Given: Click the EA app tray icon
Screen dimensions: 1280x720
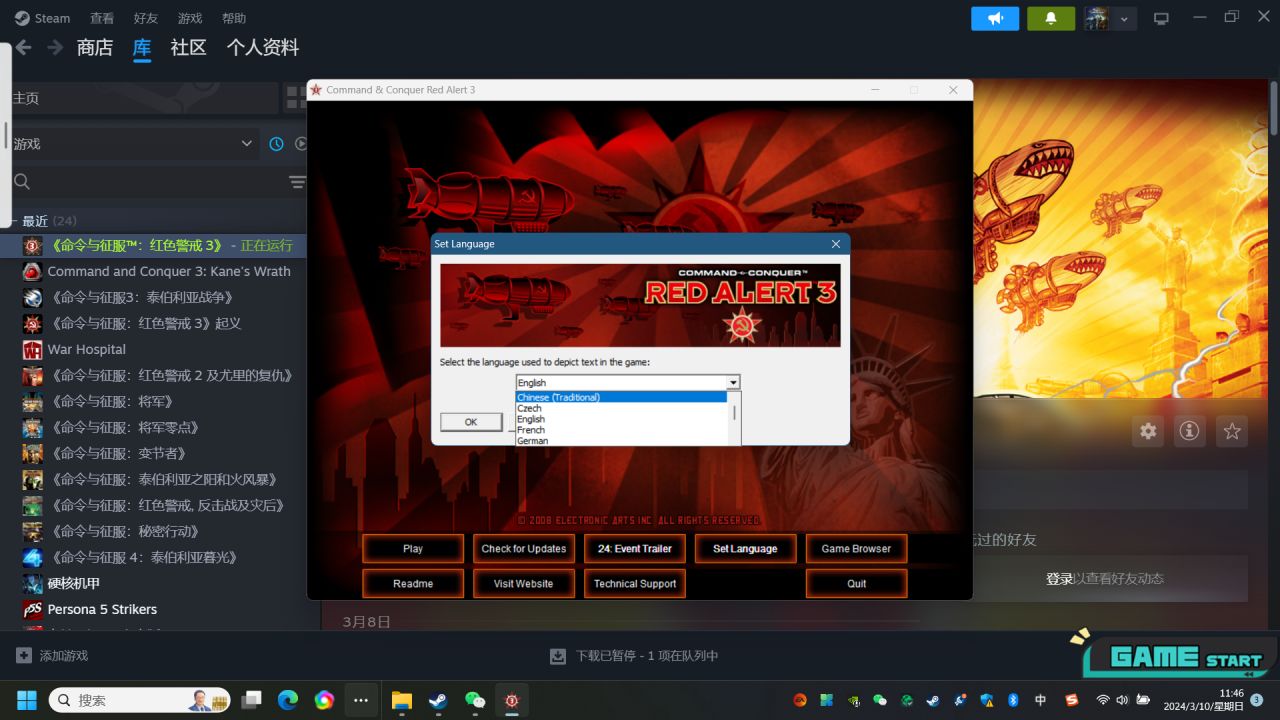Looking at the screenshot, I should tap(800, 700).
